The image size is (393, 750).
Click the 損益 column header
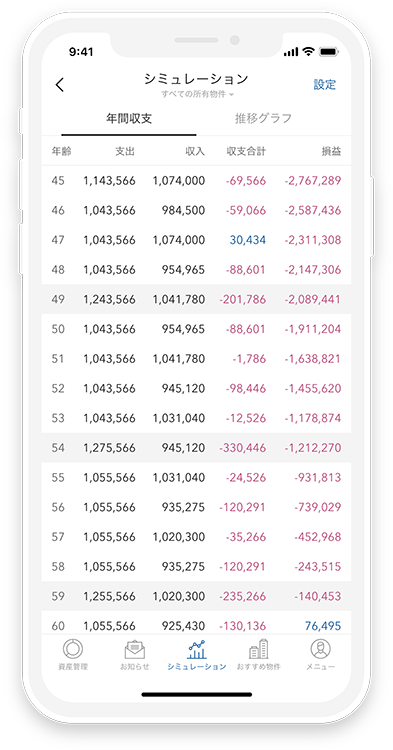331,152
